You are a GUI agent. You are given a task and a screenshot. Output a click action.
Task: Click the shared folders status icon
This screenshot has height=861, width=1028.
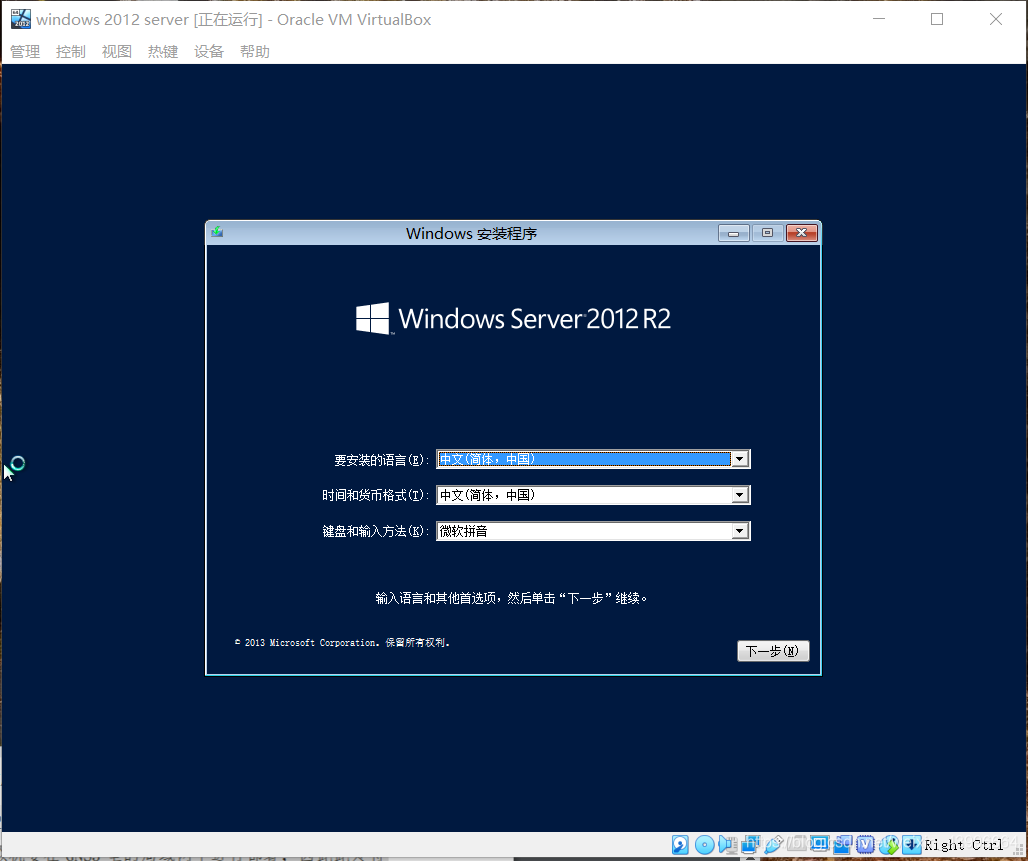[x=796, y=844]
